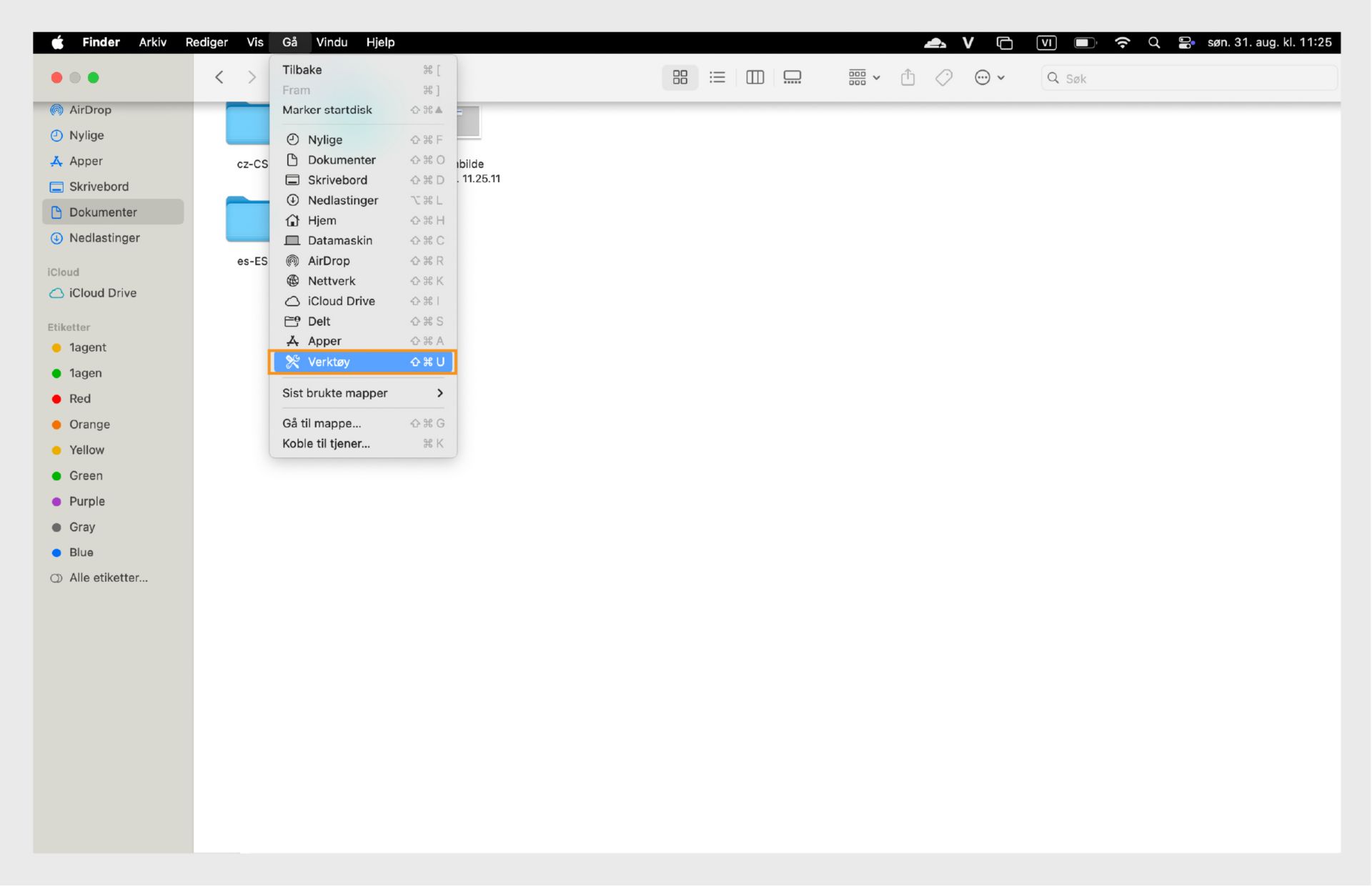
Task: Switch to gallery view
Action: point(792,78)
